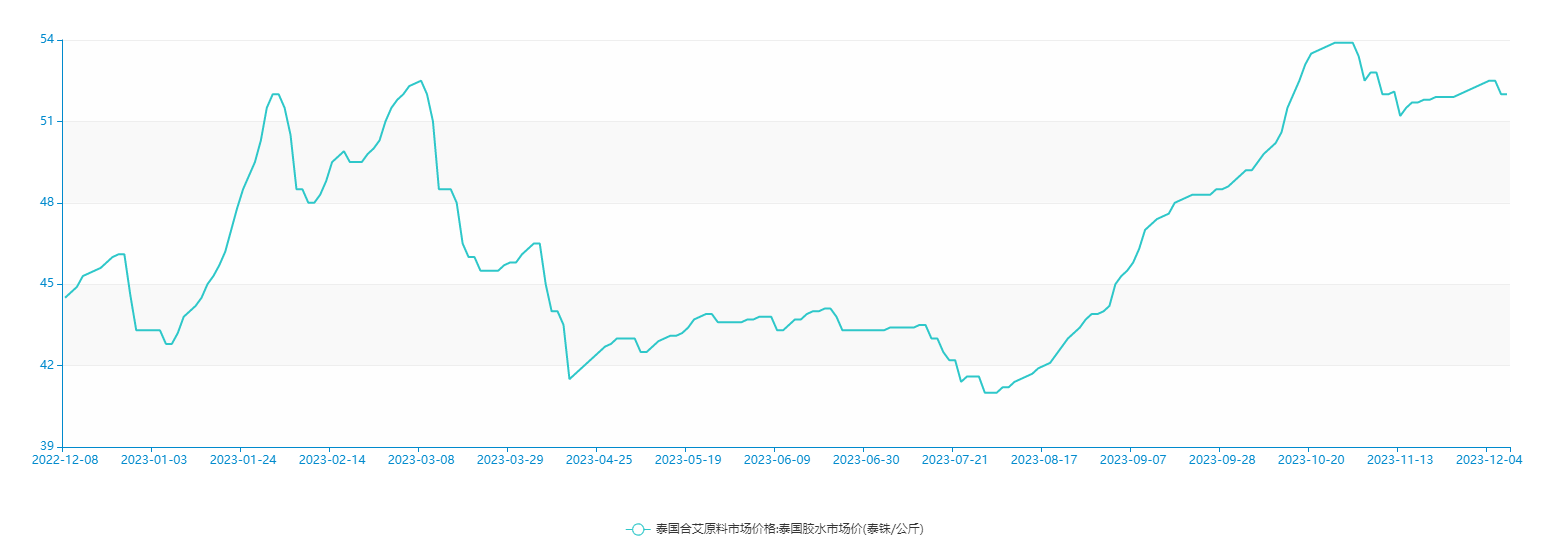Click the 2023-12-04 x-axis date label

click(x=1489, y=460)
